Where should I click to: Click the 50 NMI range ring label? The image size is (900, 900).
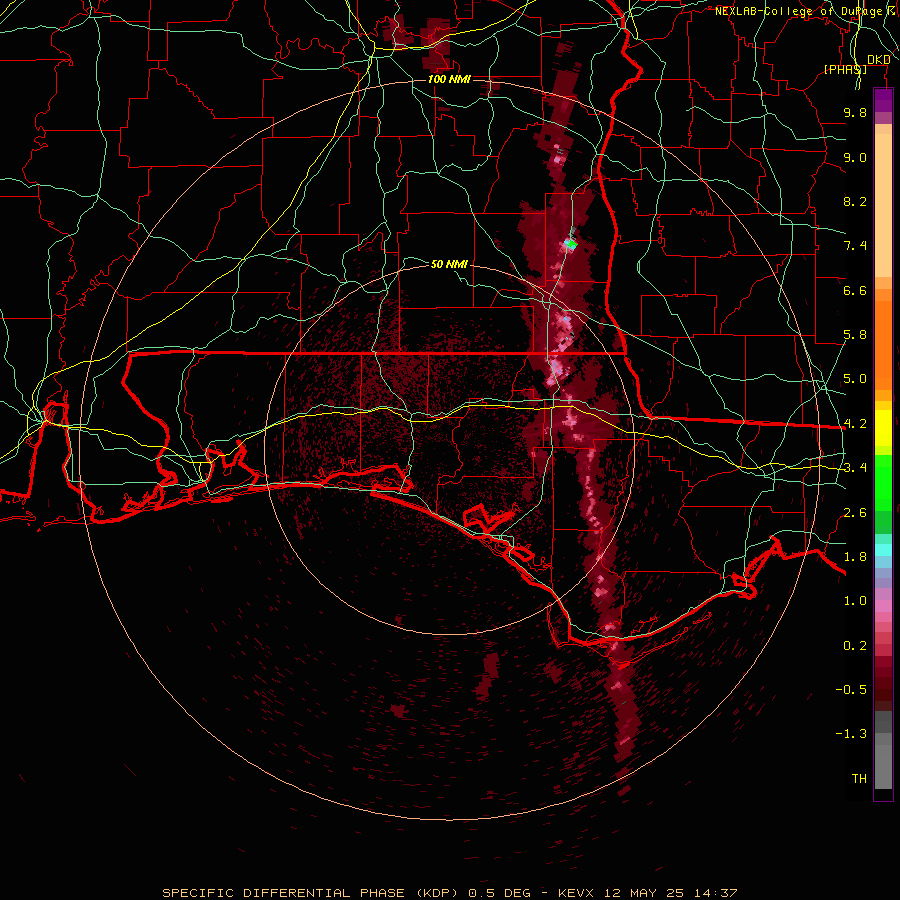(x=449, y=264)
